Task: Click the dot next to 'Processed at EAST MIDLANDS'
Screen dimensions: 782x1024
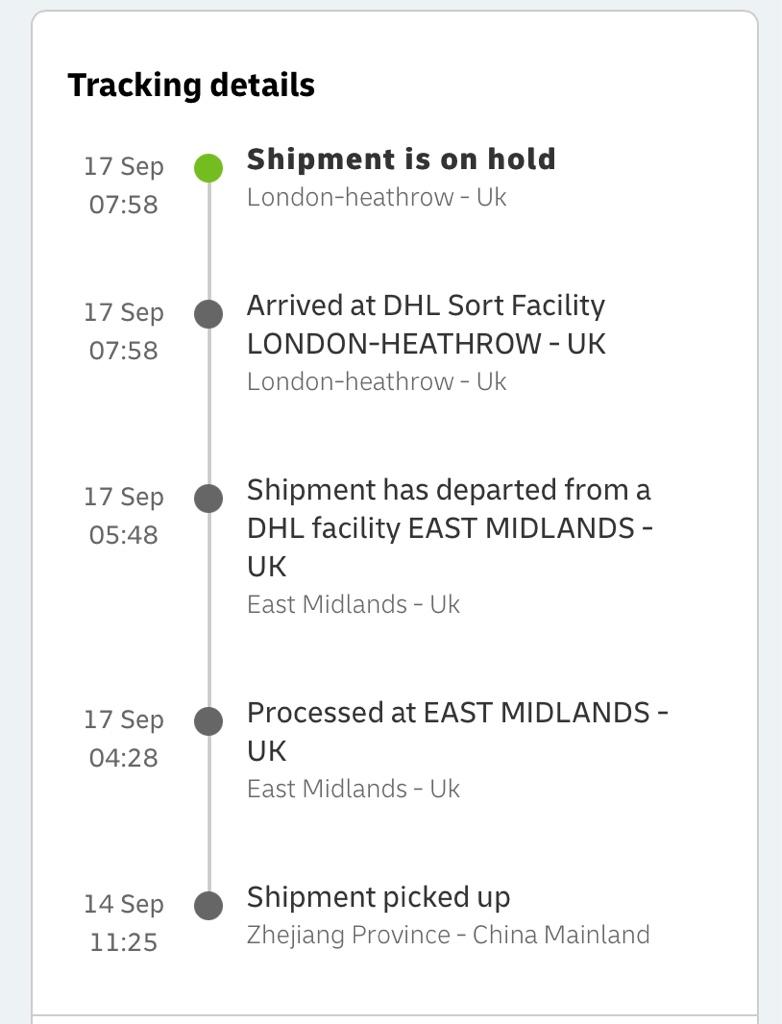Action: (208, 721)
